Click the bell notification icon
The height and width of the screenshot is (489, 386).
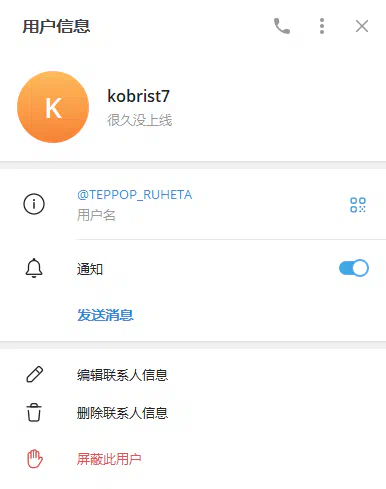pos(34,268)
